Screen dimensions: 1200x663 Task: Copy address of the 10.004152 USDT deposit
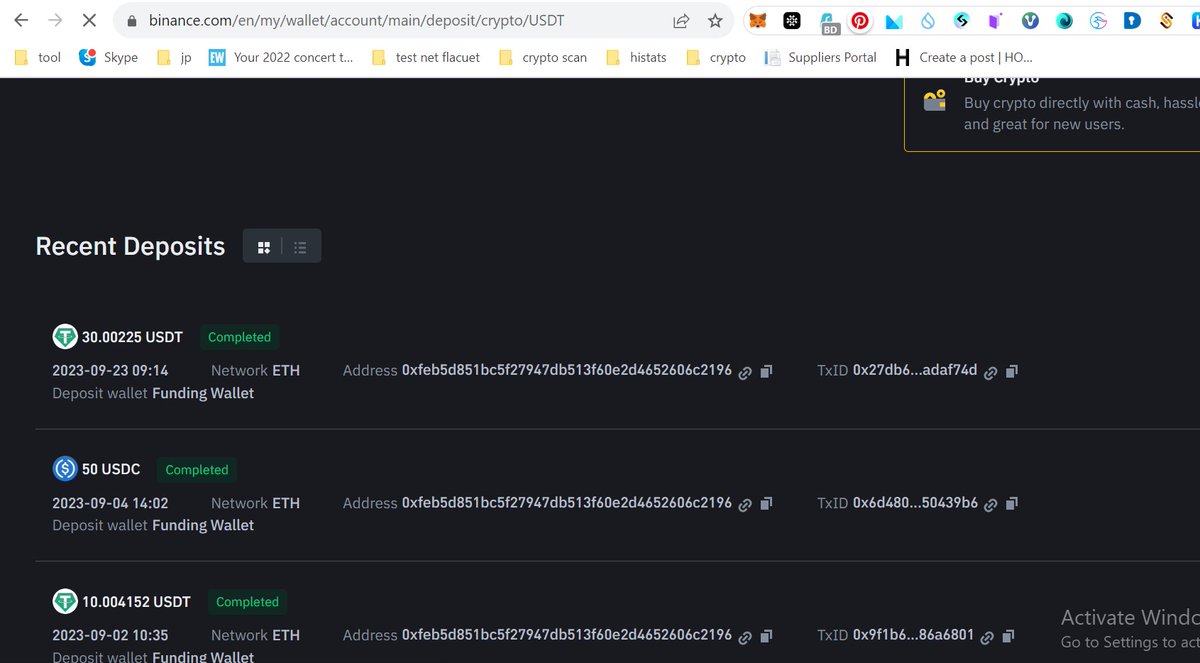pos(766,636)
